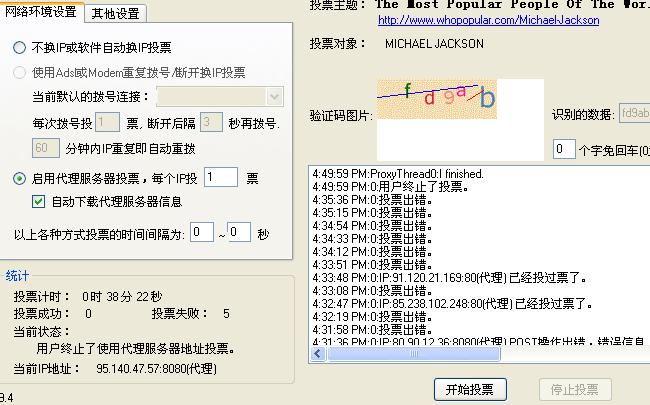Click the minimum vote interval field
Screen dimensions: 650x405
coord(202,232)
